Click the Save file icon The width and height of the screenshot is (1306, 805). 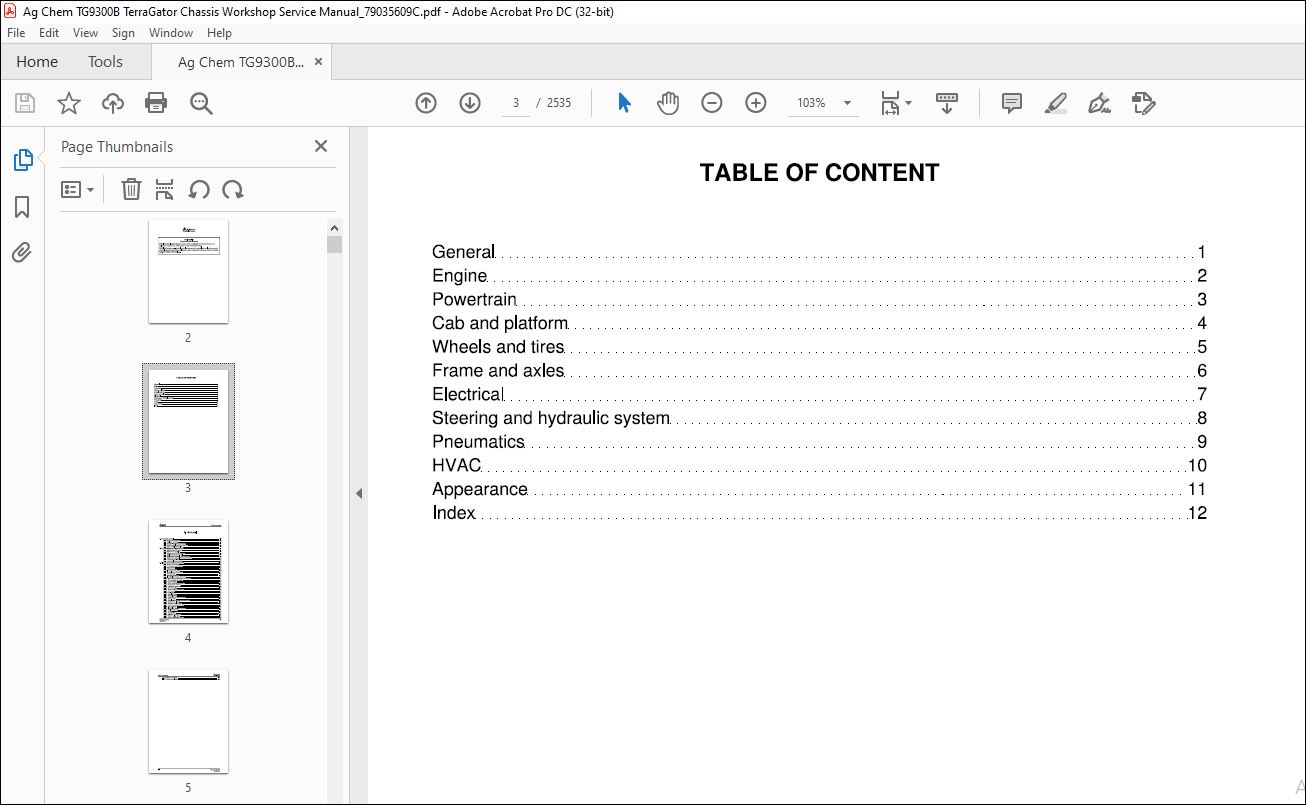[x=25, y=103]
